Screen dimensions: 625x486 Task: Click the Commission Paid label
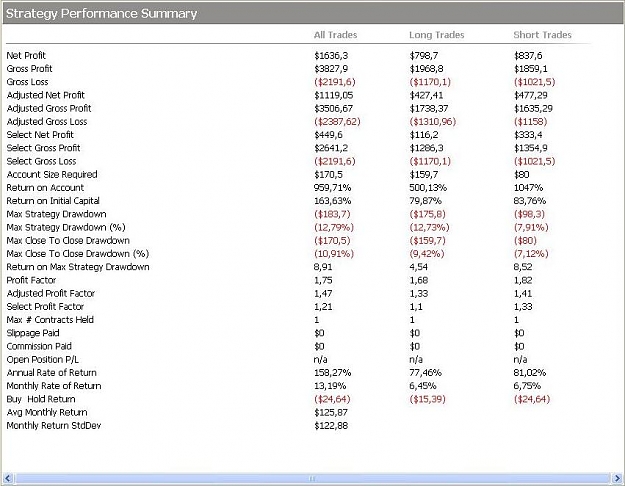pos(39,346)
